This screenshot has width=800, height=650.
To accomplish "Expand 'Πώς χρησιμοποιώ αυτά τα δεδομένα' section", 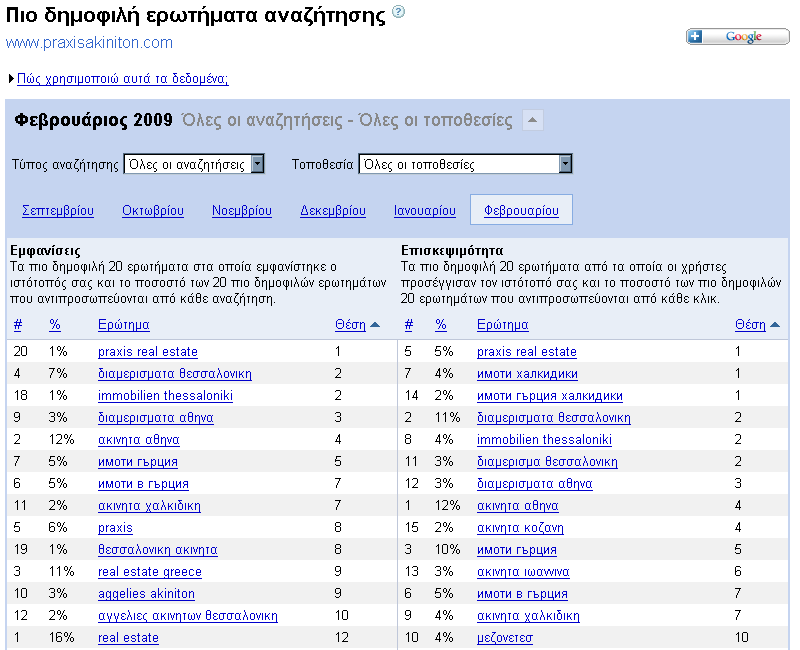I will (x=122, y=79).
